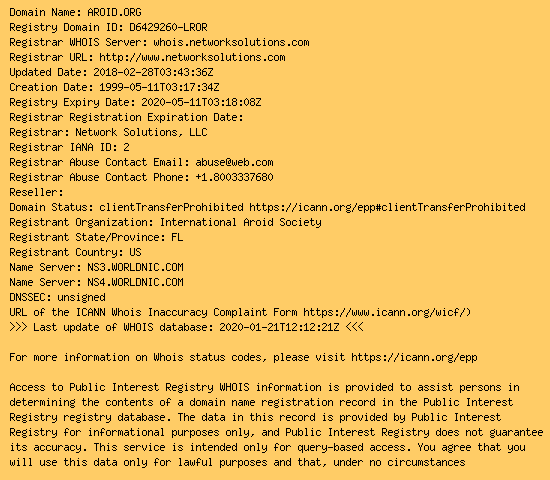Click the DNSSEC unsigned value
Screen dimensions: 550x480
coord(81,298)
